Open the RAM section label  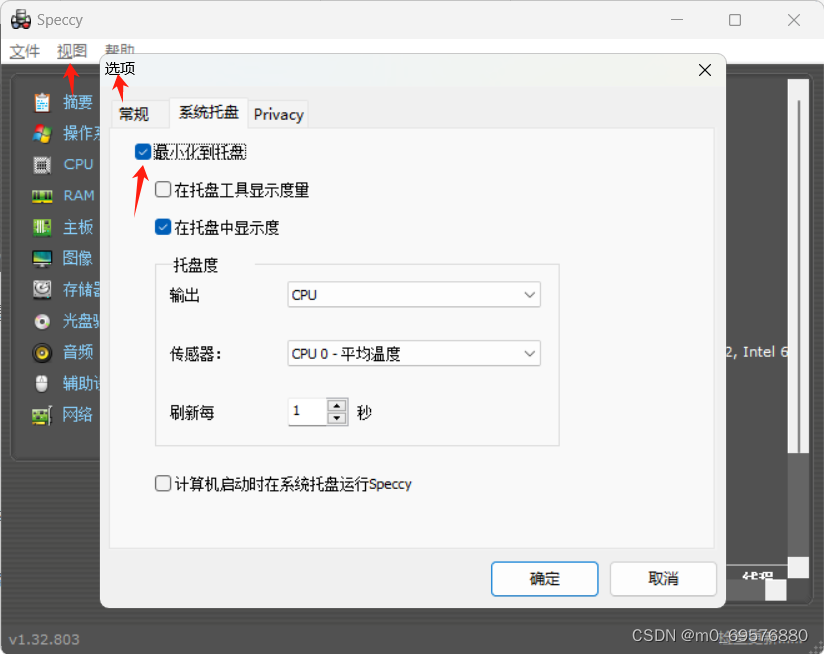coord(79,195)
